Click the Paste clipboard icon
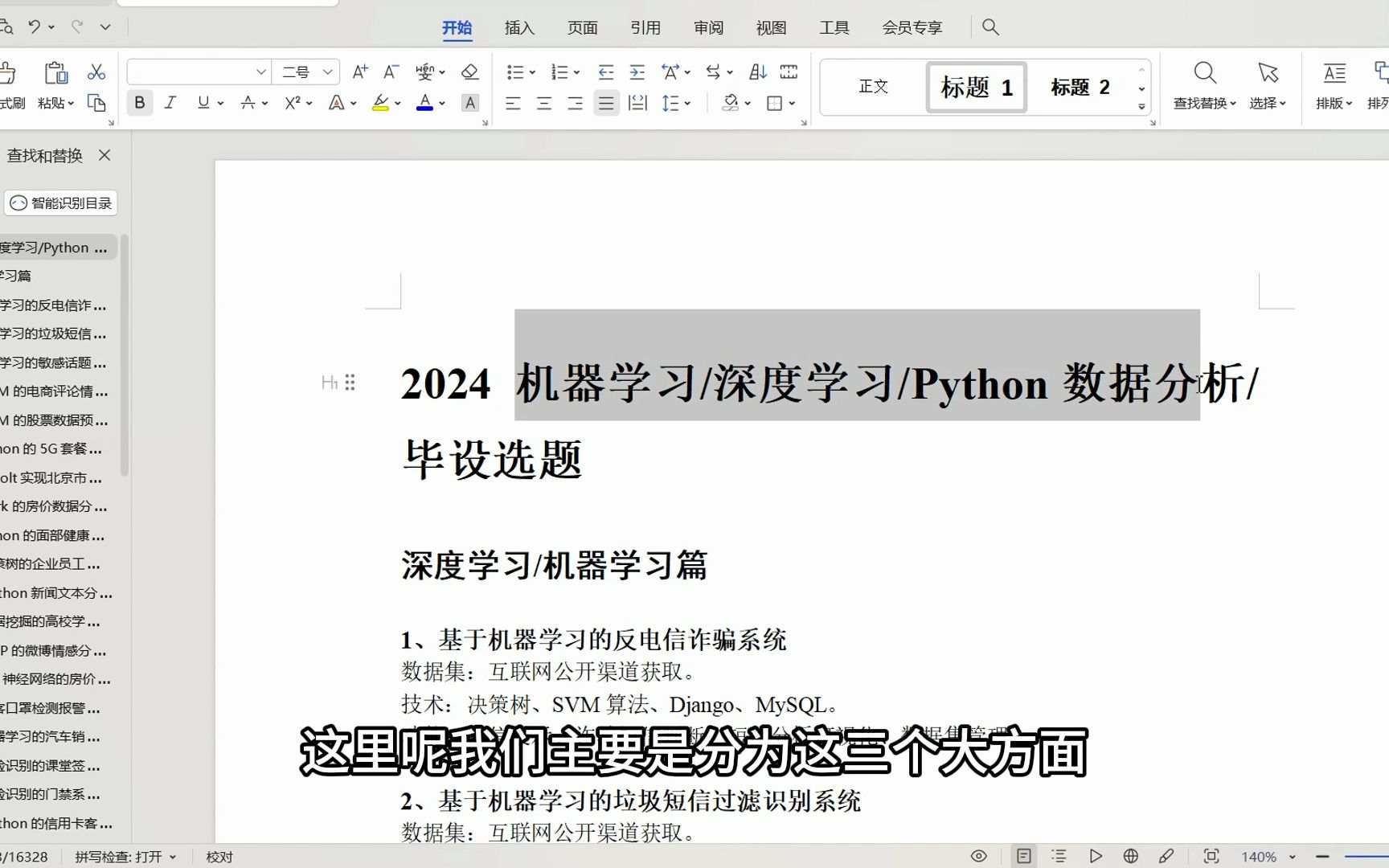Viewport: 1389px width, 868px height. click(55, 73)
